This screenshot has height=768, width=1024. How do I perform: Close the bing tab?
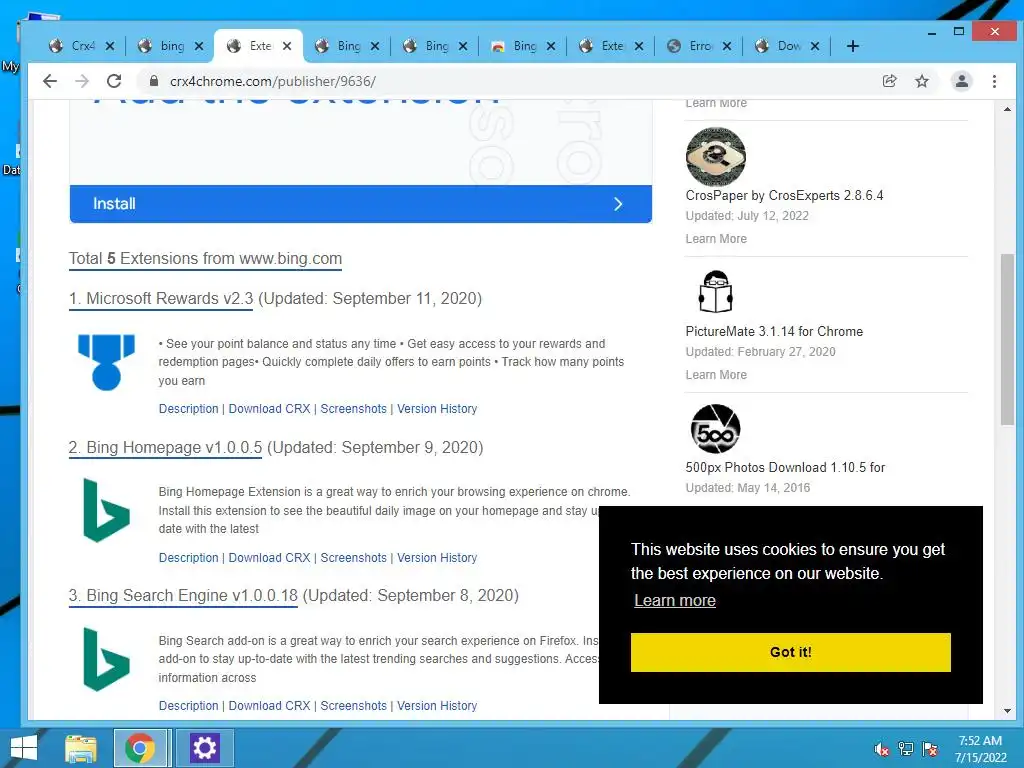199,46
